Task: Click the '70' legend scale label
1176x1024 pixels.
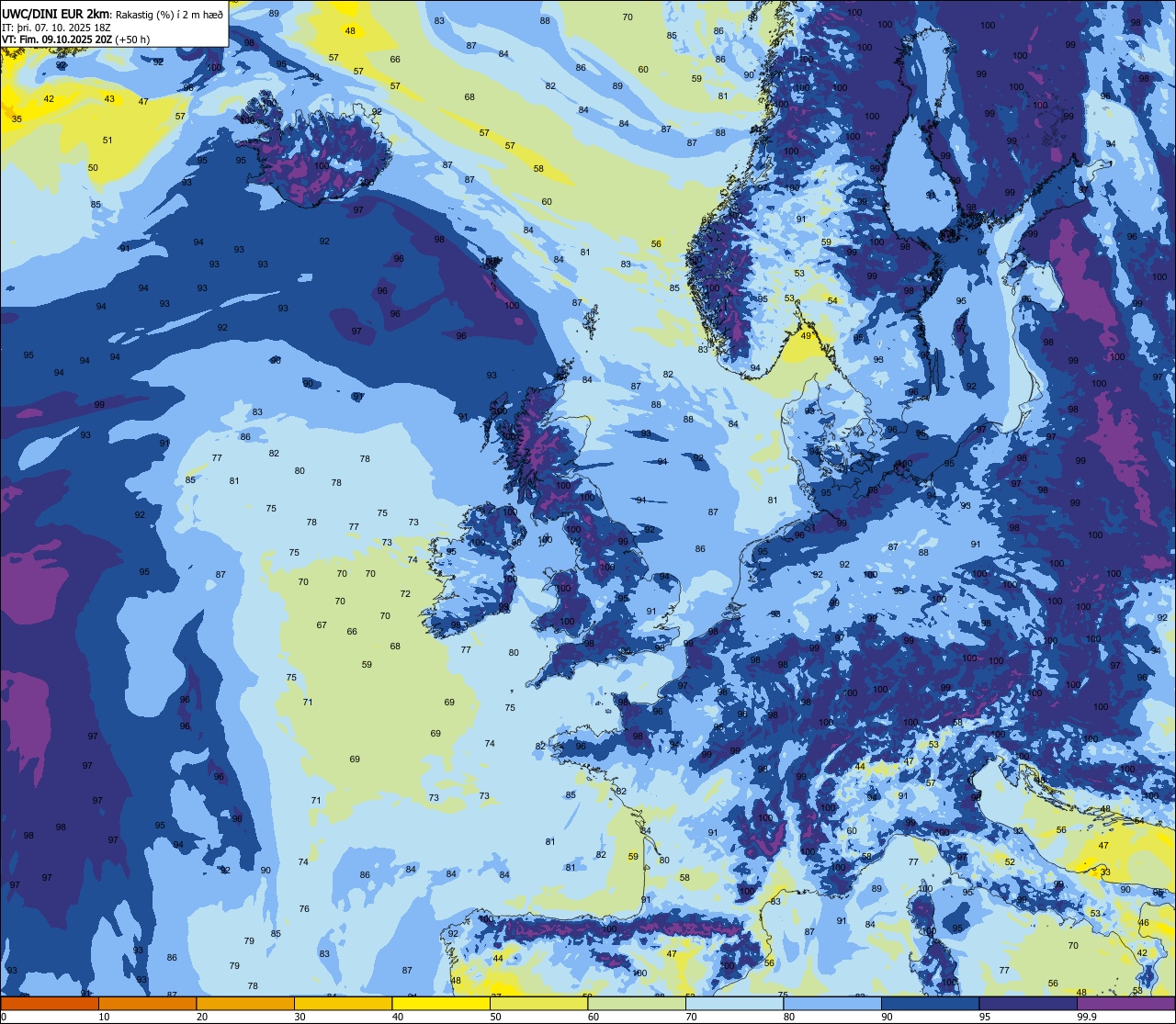Action: coord(691,1017)
